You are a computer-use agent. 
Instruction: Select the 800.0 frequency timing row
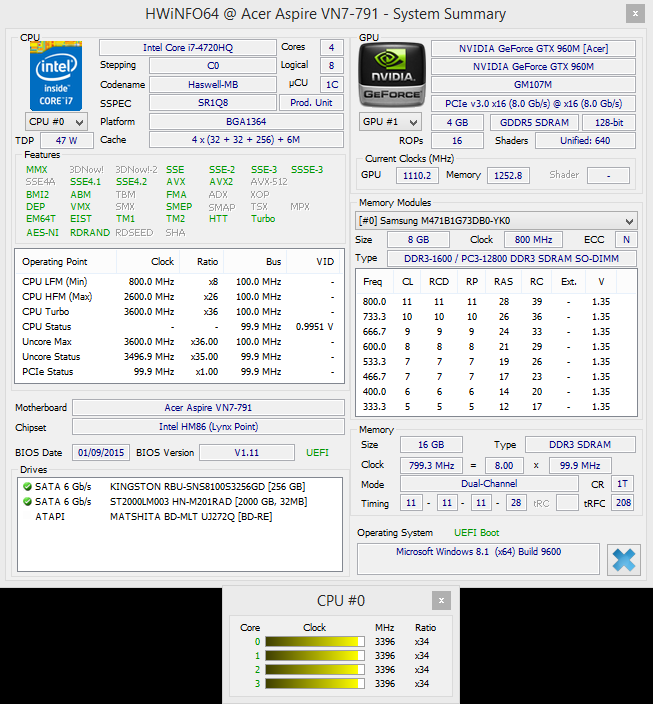(x=496, y=302)
